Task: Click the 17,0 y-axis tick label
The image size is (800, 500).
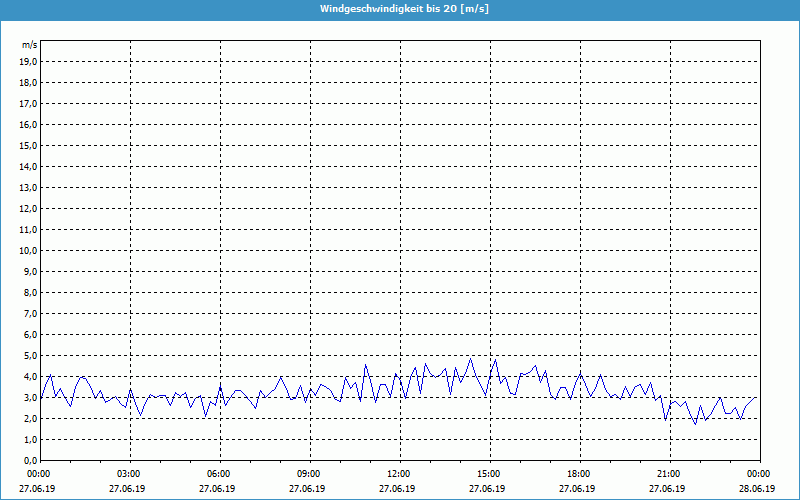Action: pyautogui.click(x=29, y=103)
